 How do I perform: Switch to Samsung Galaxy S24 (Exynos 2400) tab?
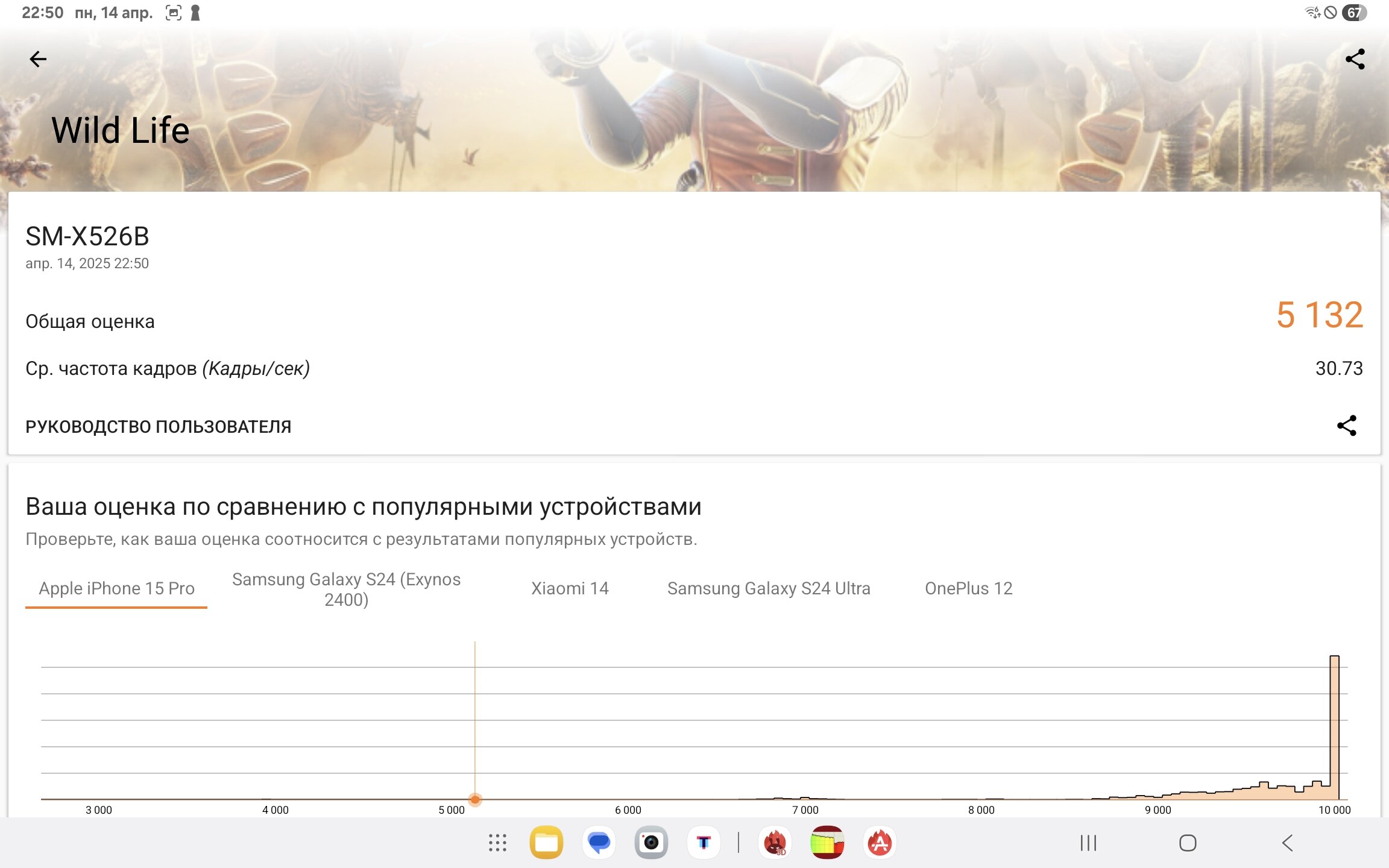click(x=346, y=589)
